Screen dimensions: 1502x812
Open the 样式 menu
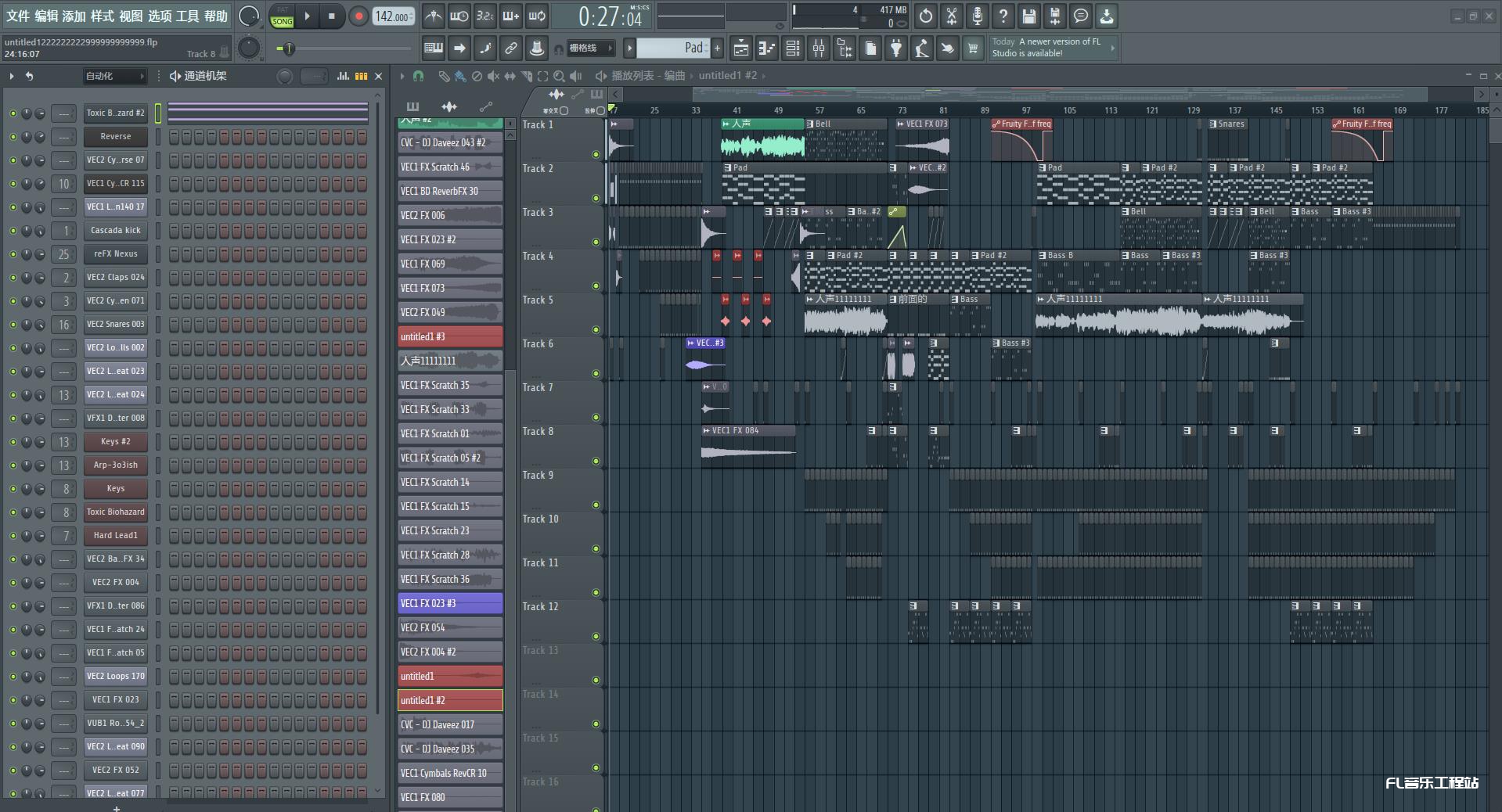tap(103, 16)
